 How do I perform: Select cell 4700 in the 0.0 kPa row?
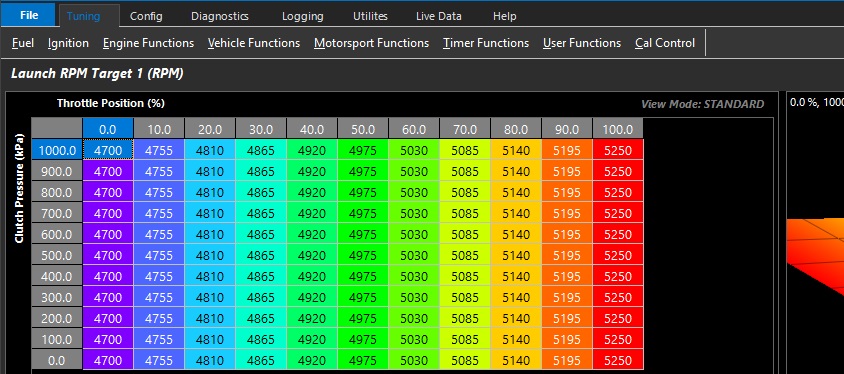108,360
